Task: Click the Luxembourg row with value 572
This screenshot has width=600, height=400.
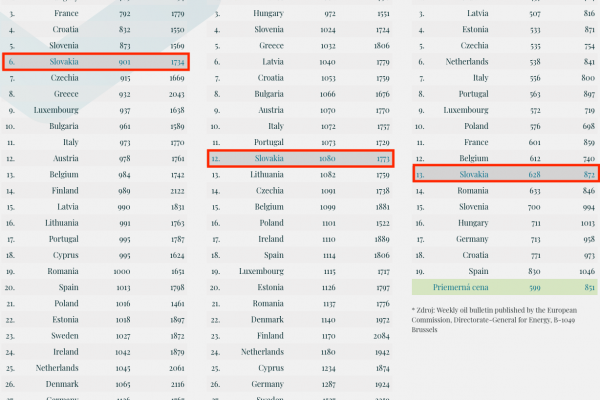Action: [x=506, y=110]
